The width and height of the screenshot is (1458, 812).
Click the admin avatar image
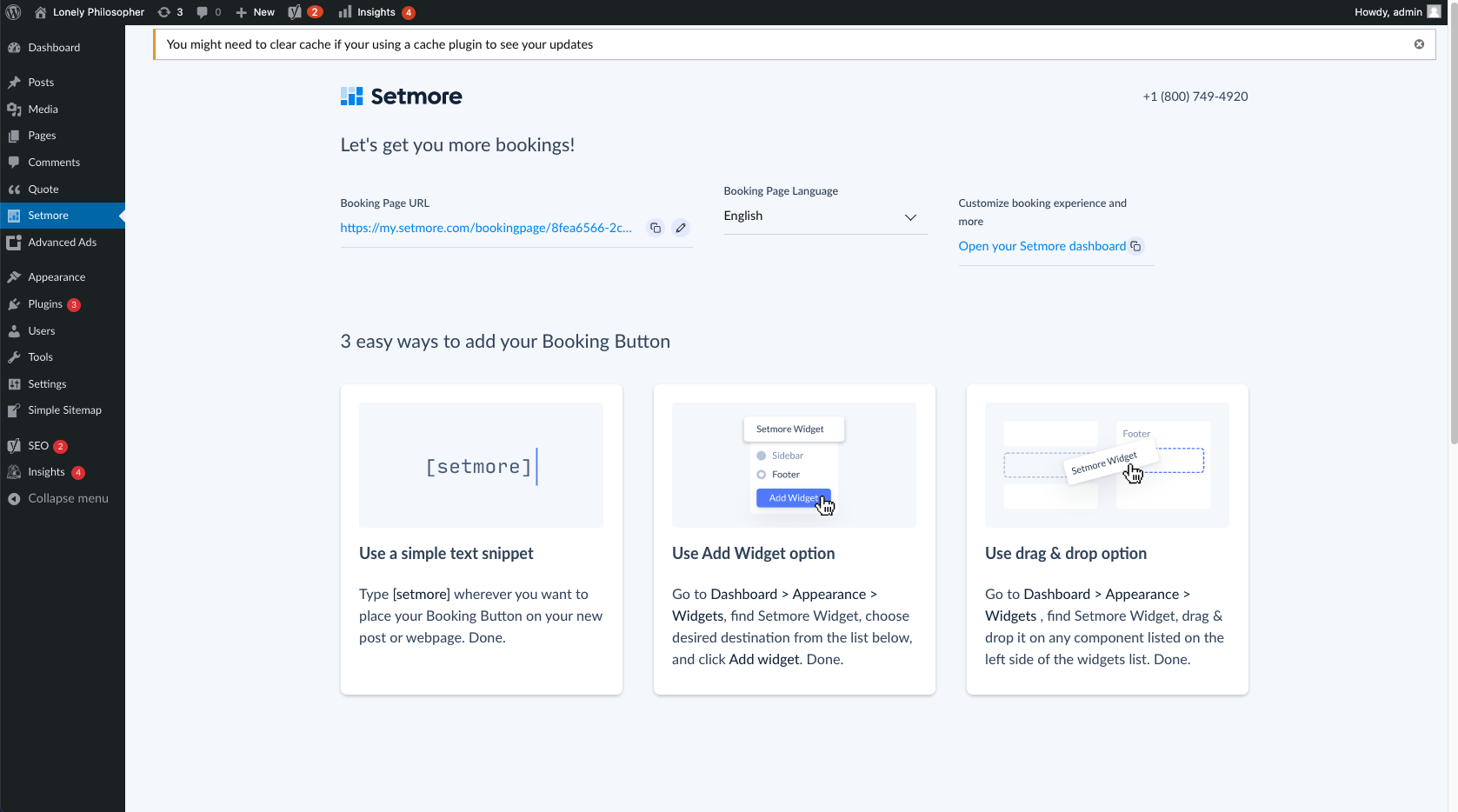click(1434, 12)
